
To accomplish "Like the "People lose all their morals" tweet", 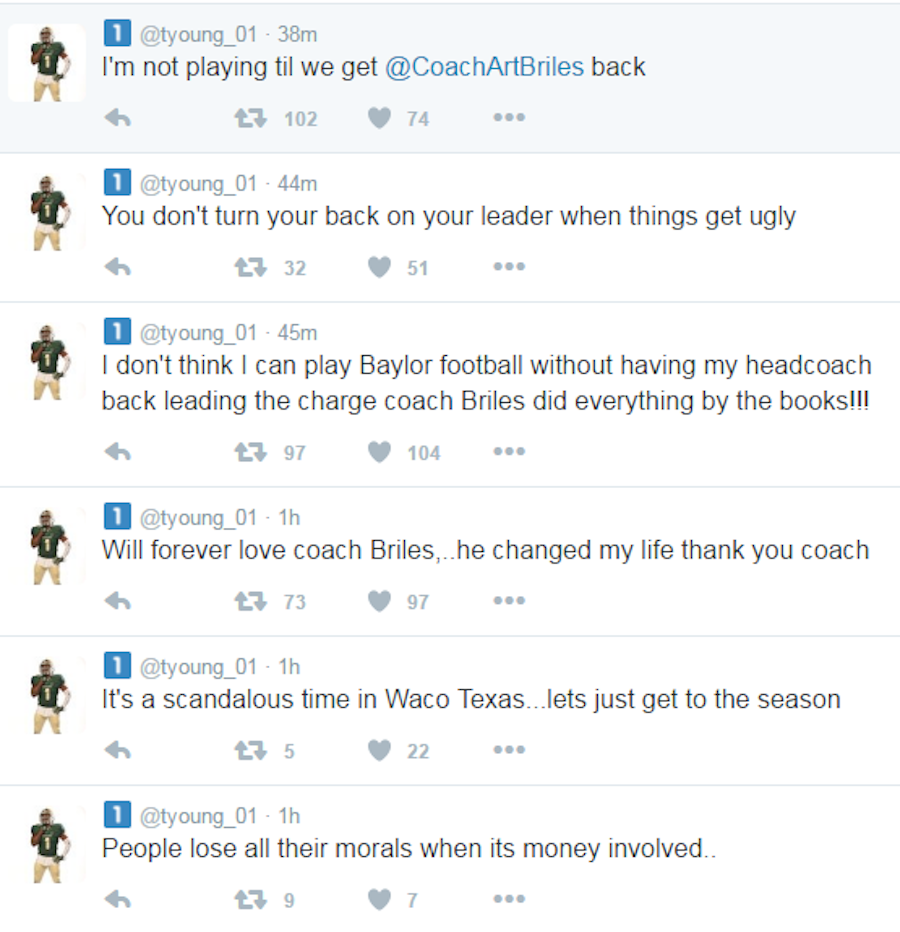I will 379,900.
